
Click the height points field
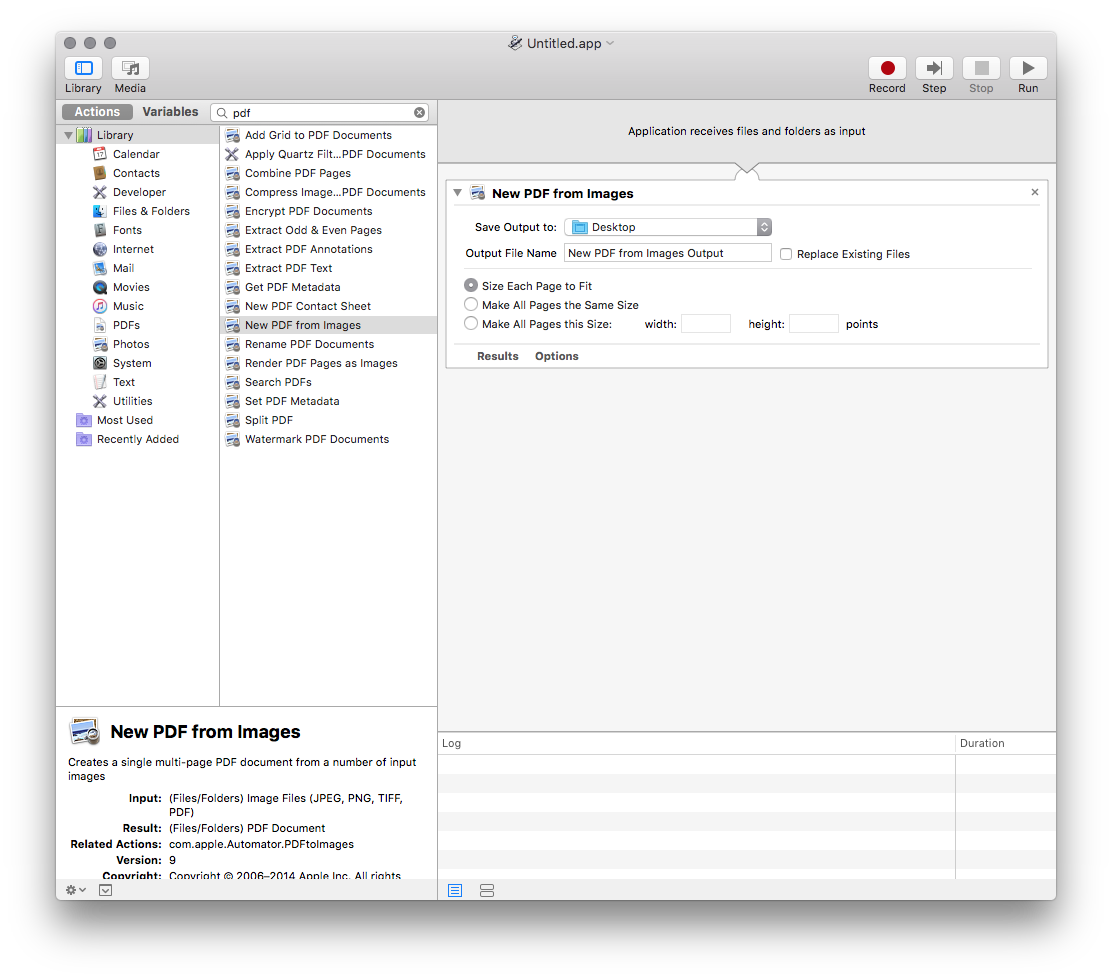(x=813, y=324)
